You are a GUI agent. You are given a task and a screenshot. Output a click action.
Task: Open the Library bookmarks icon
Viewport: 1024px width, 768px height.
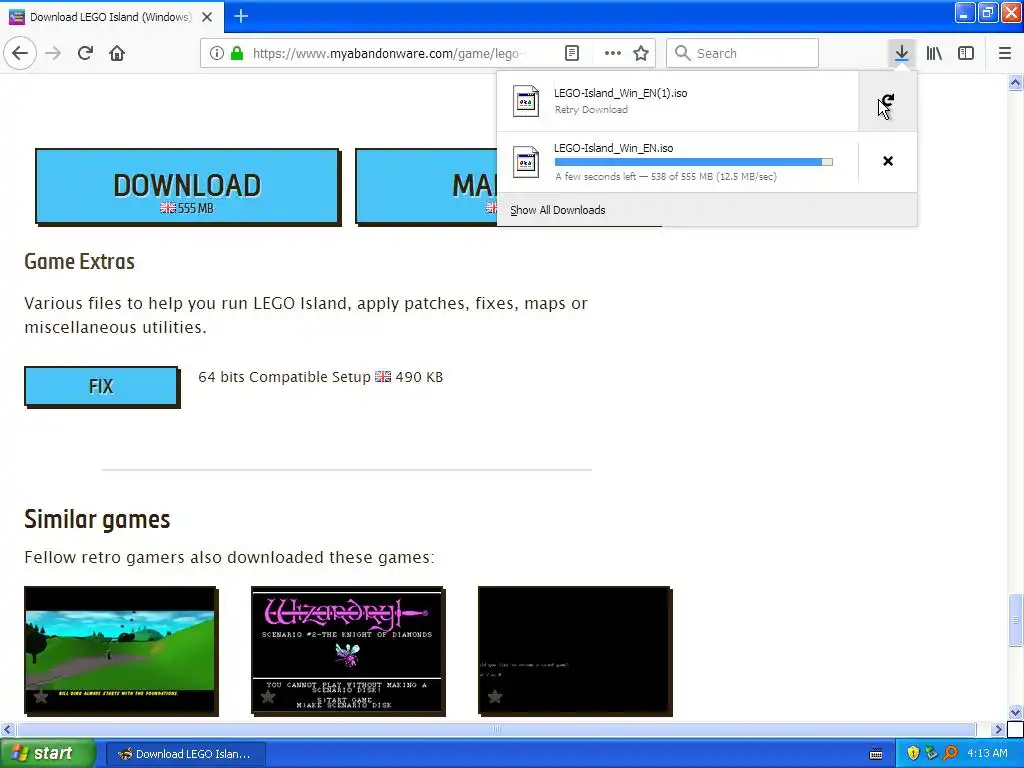pyautogui.click(x=934, y=53)
